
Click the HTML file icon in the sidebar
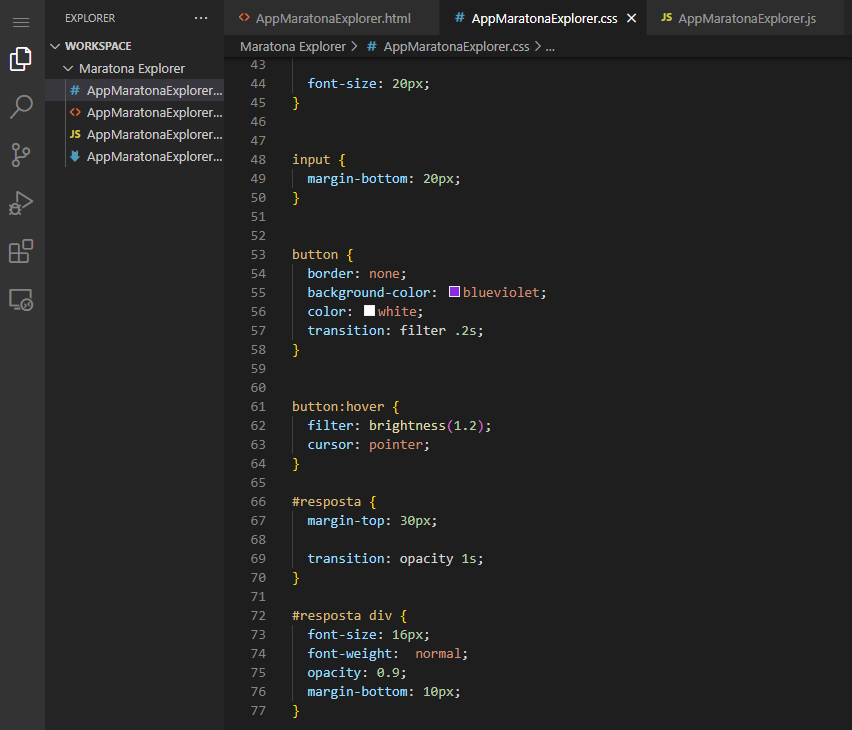coord(75,112)
